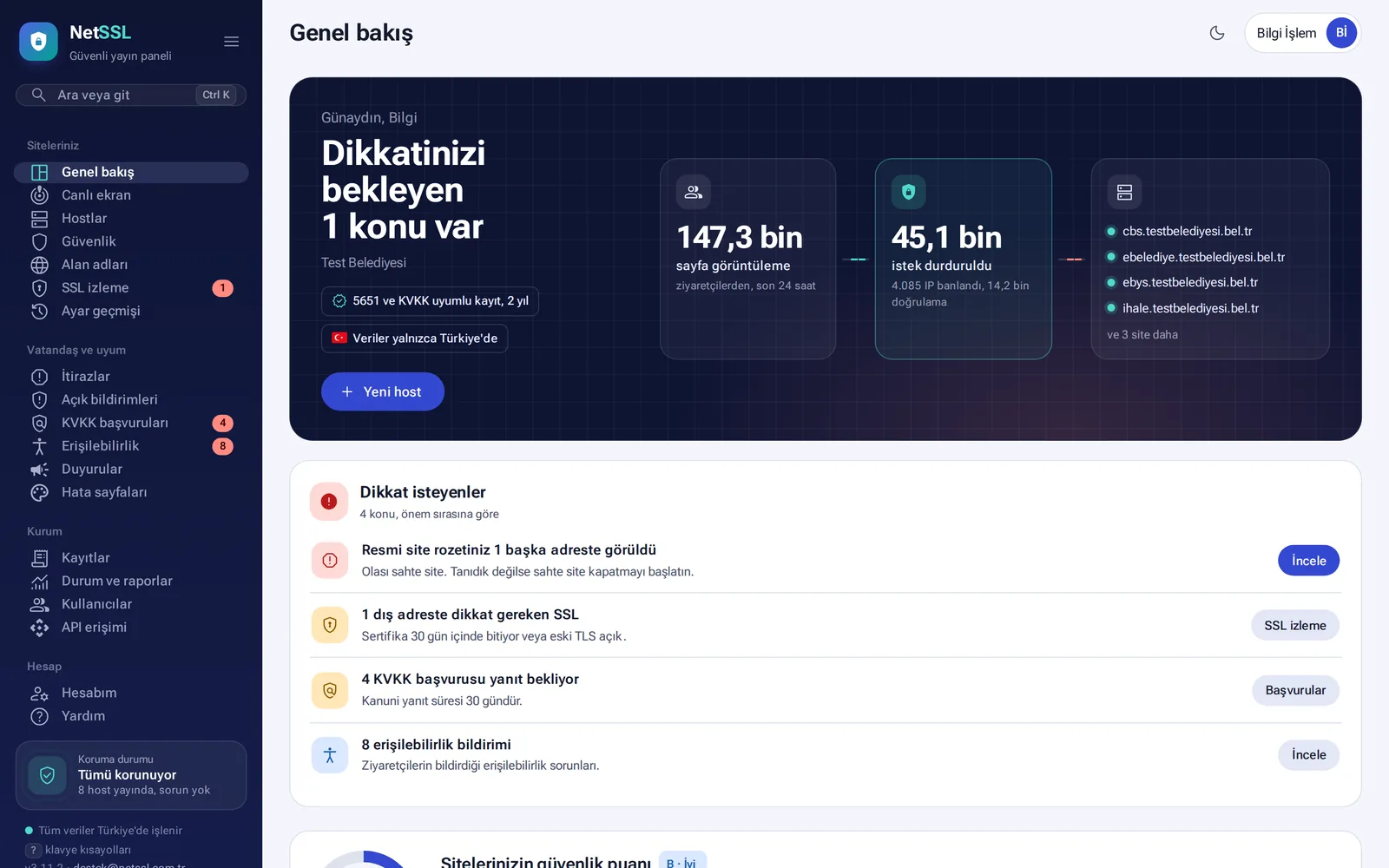Image resolution: width=1389 pixels, height=868 pixels.
Task: Click the 147,3 bin page views value
Action: point(740,237)
